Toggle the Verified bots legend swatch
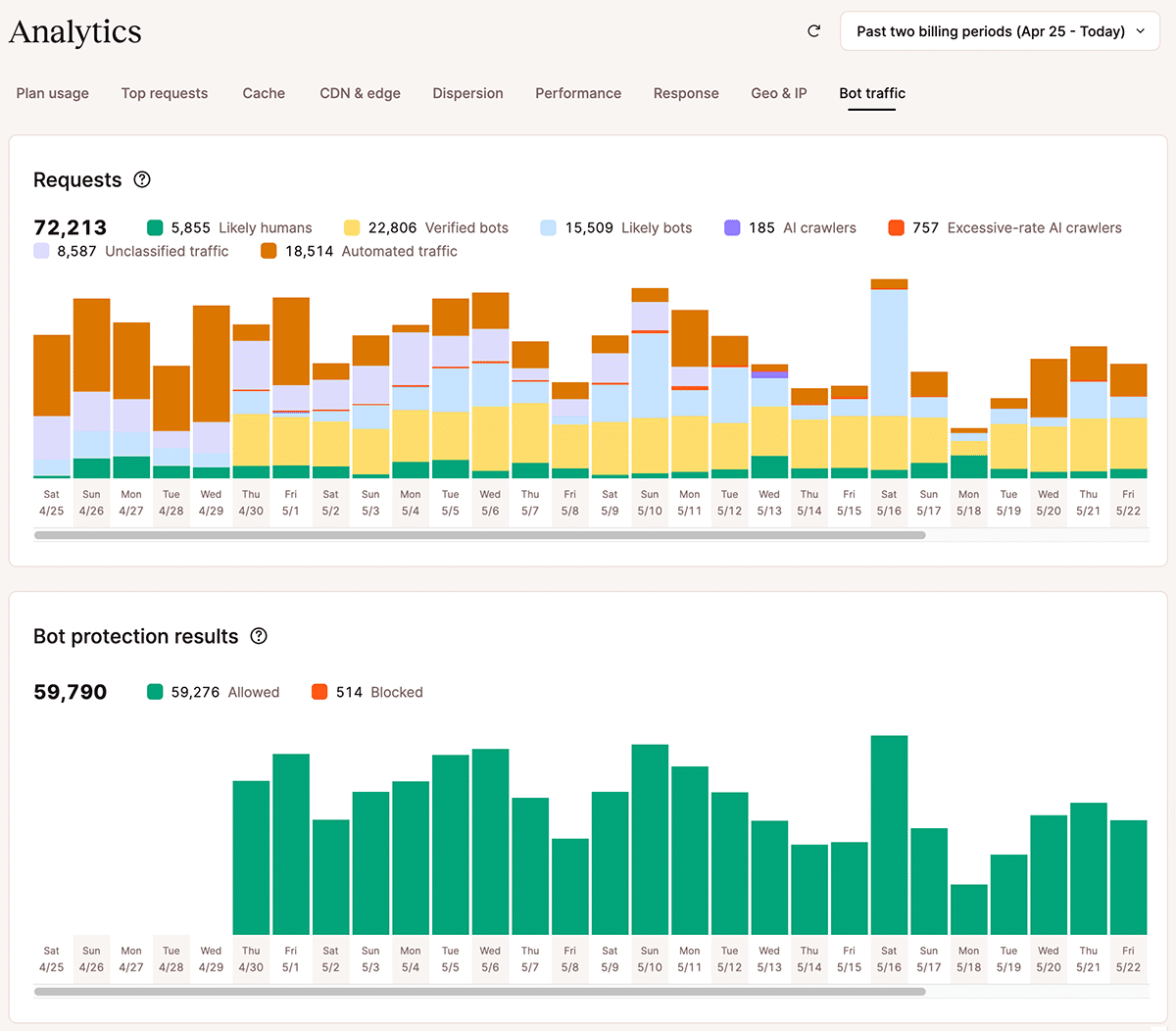Image resolution: width=1176 pixels, height=1031 pixels. (x=352, y=227)
